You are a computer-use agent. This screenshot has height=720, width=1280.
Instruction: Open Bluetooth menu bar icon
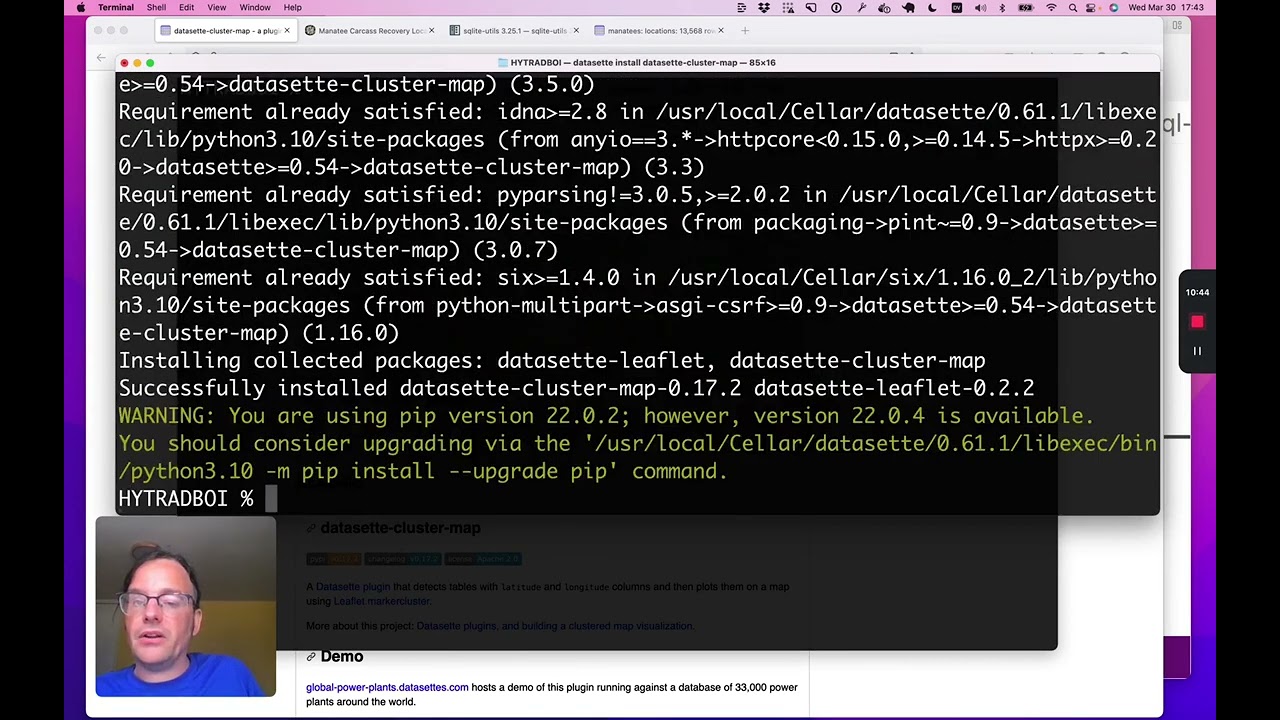(1002, 8)
